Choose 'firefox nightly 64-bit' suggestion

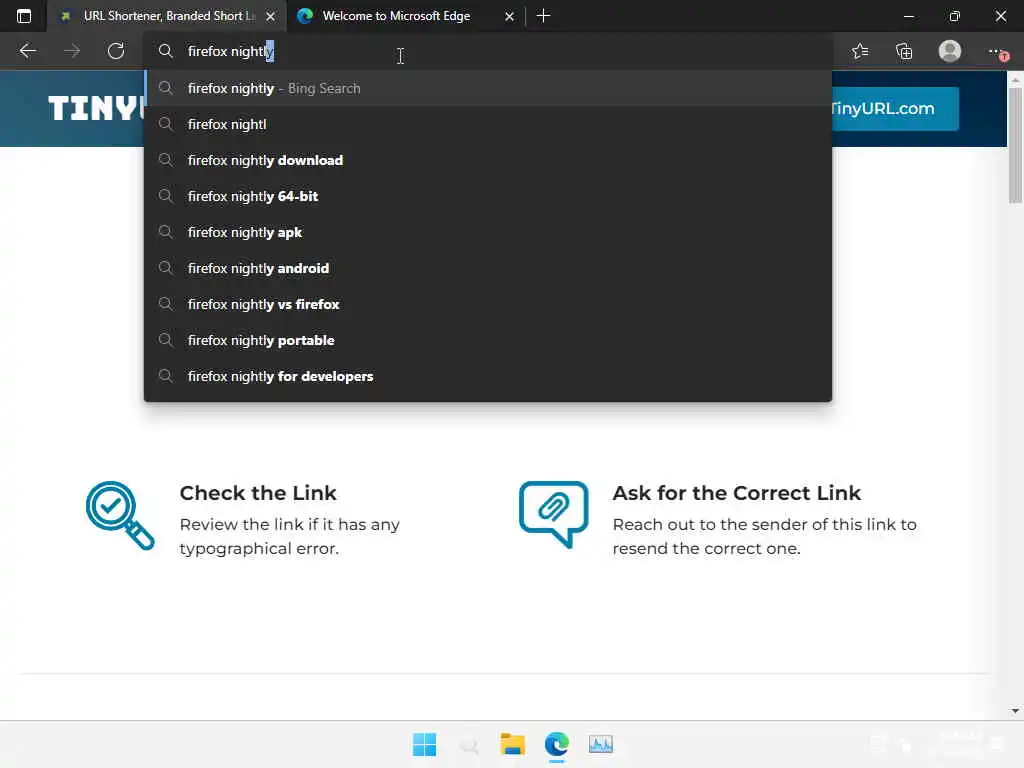[488, 196]
